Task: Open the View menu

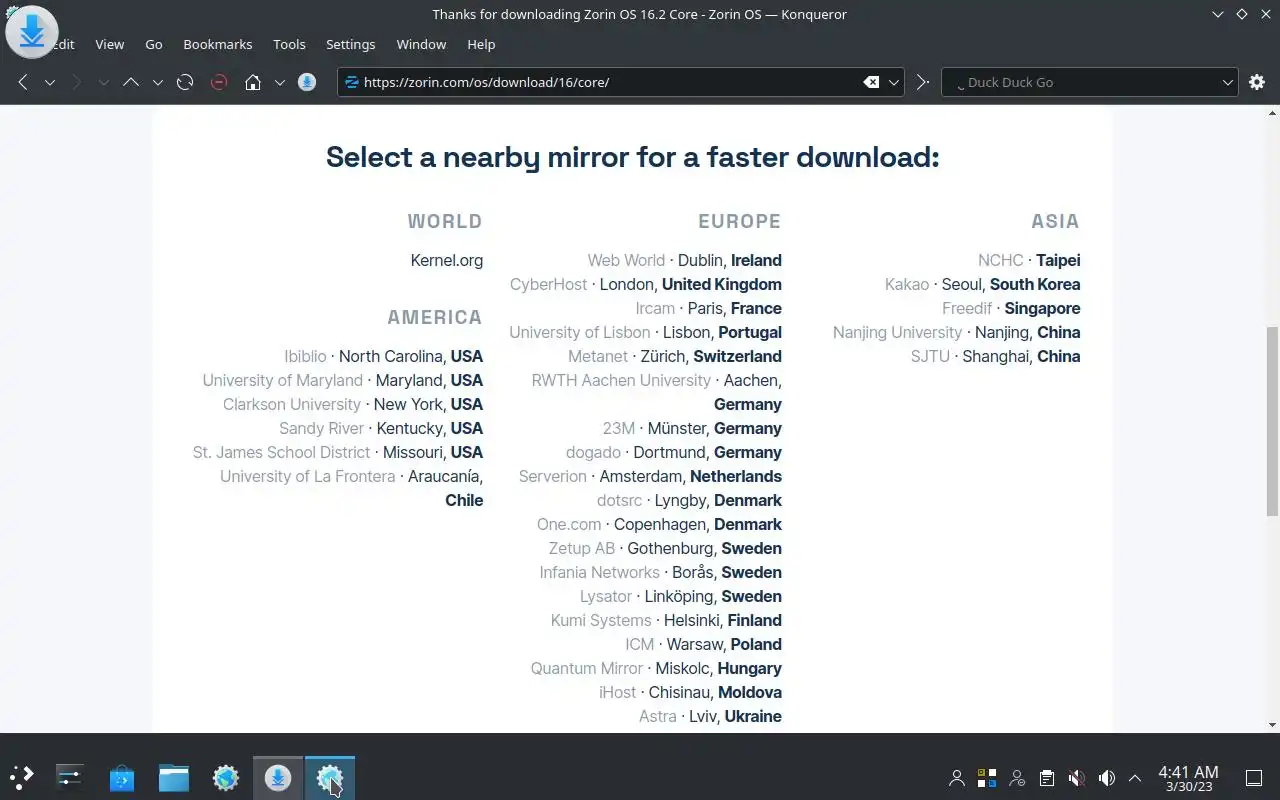Action: click(x=110, y=44)
